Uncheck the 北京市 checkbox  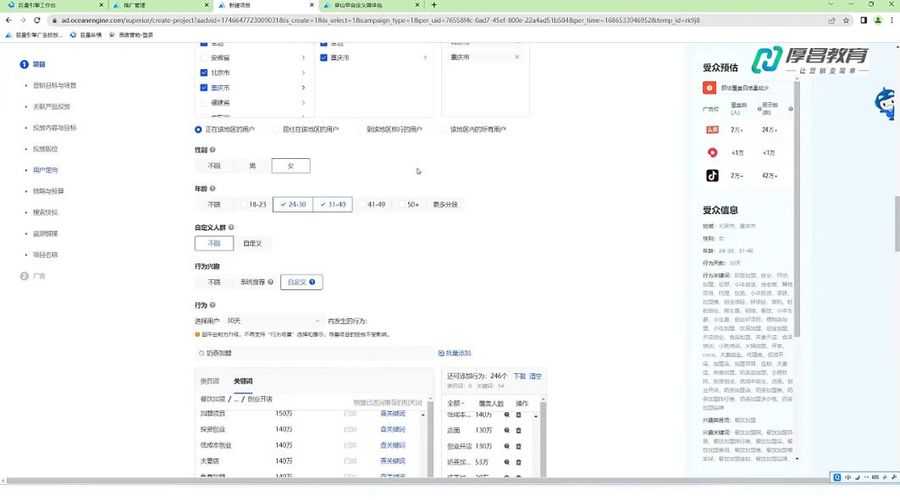click(204, 72)
